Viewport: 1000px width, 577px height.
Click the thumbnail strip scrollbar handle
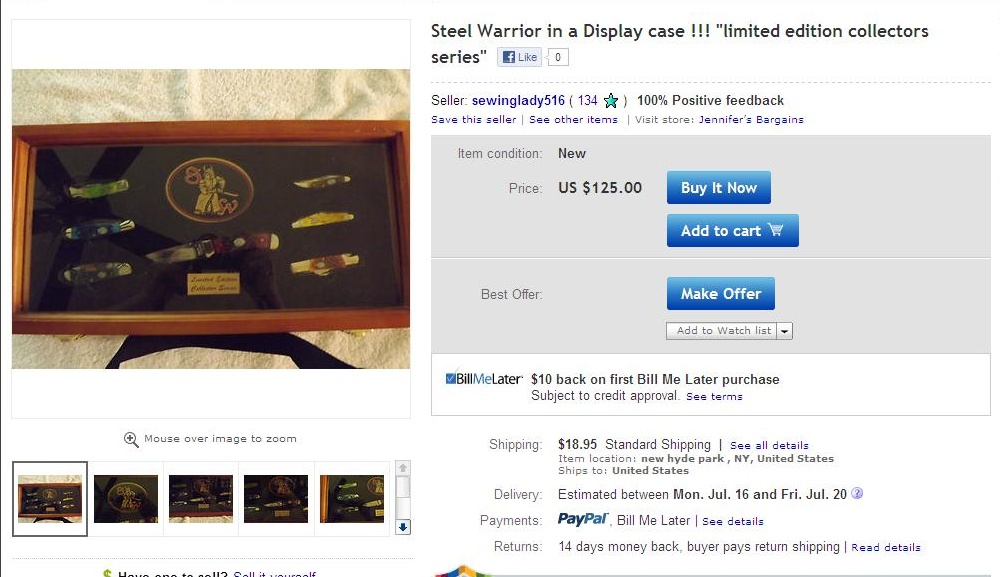click(x=403, y=488)
